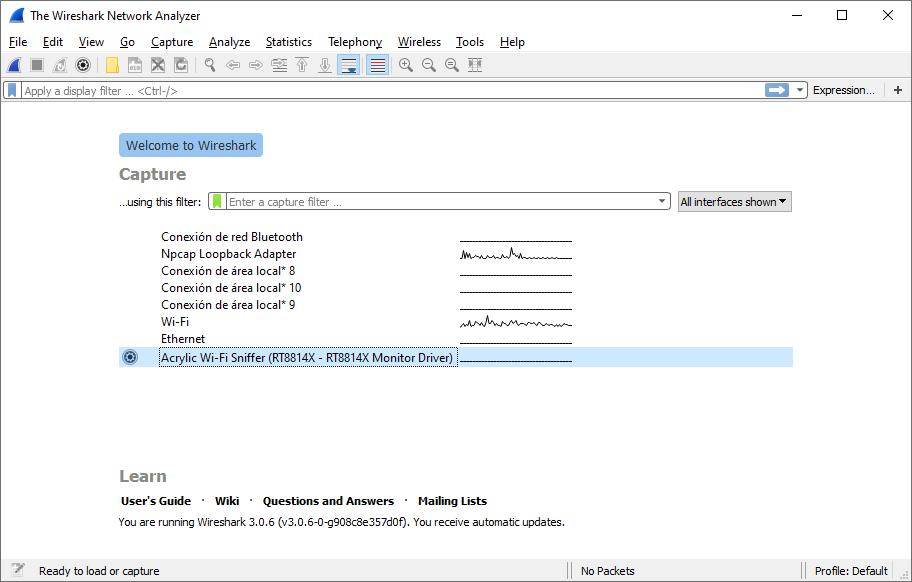Click the shark fin Start capture icon
912x582 pixels.
click(x=14, y=65)
